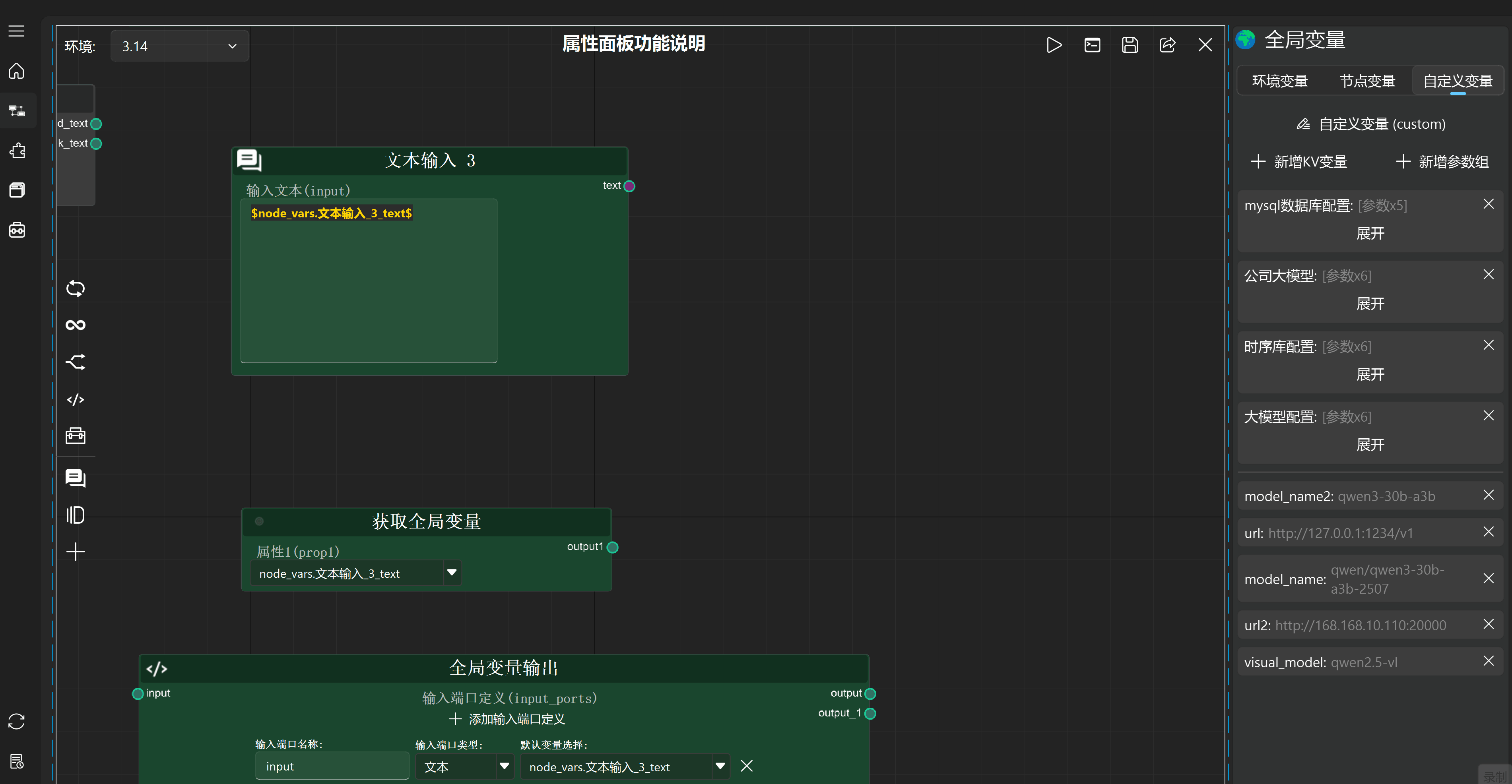Delete the mysql数据库配置 group
1512x784 pixels.
pos(1489,204)
